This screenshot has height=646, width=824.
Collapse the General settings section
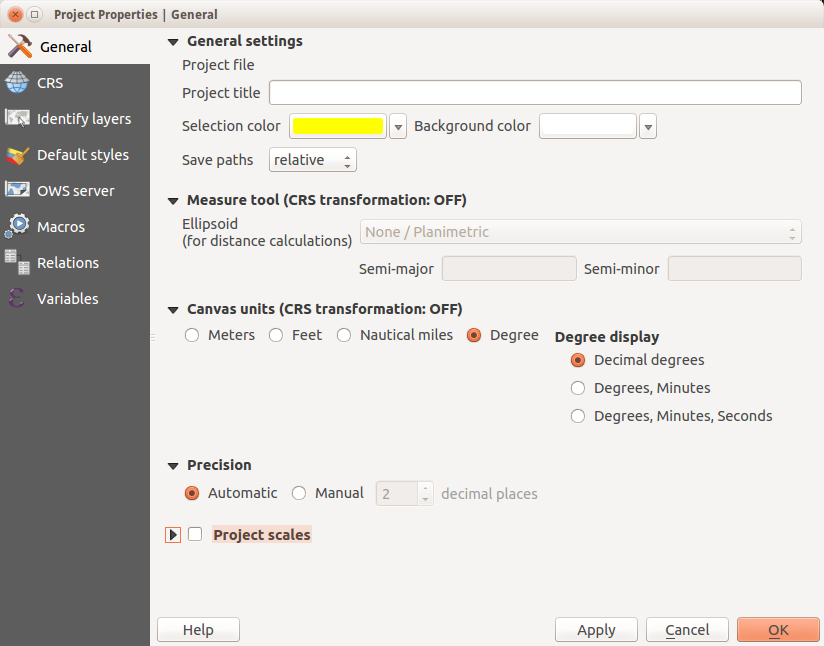click(x=174, y=42)
